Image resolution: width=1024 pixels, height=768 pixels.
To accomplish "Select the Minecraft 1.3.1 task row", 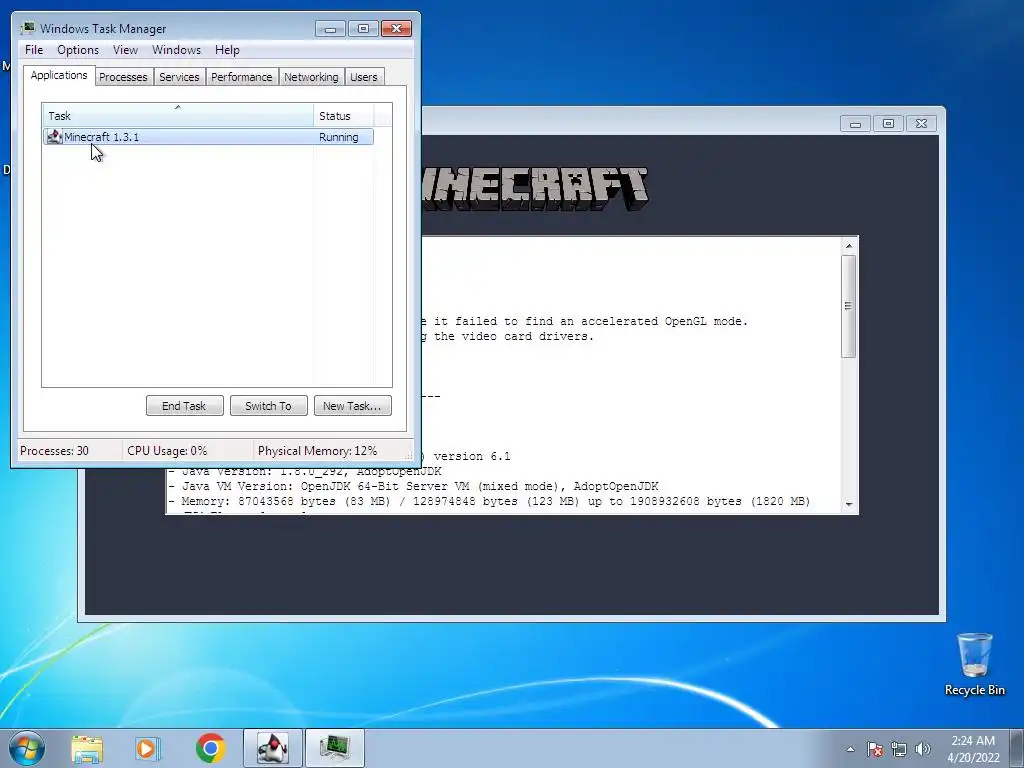I will click(208, 136).
